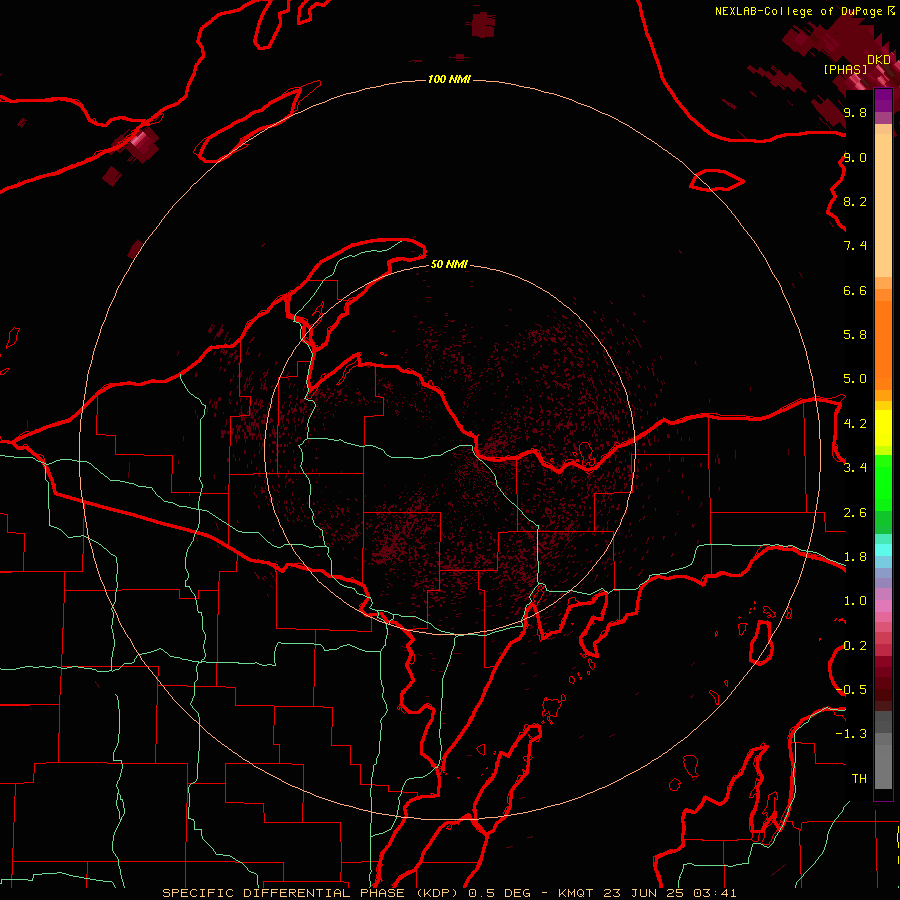Click the 0.2 value on the color scale

[x=855, y=646]
